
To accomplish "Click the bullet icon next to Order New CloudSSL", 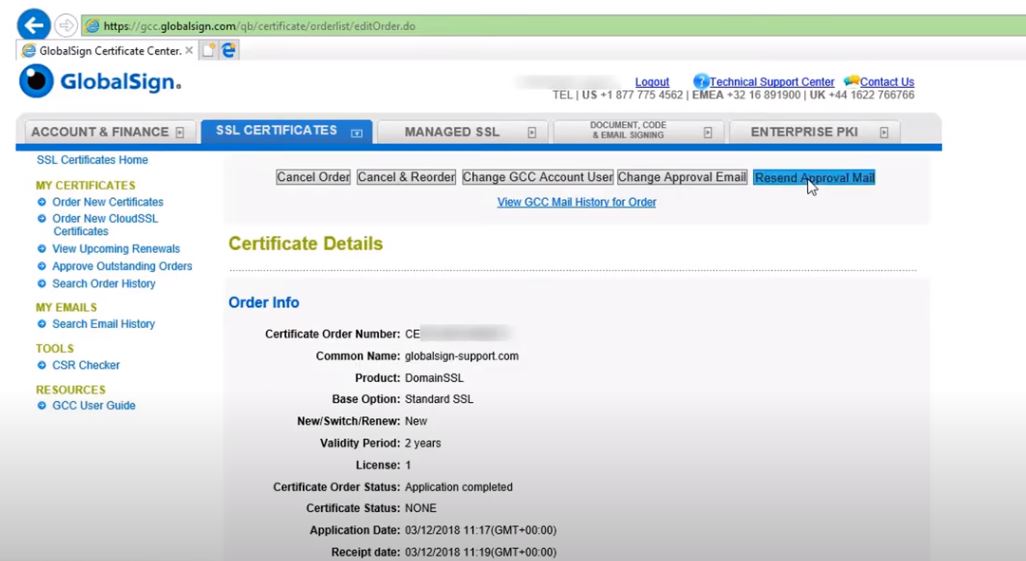I will tap(42, 219).
